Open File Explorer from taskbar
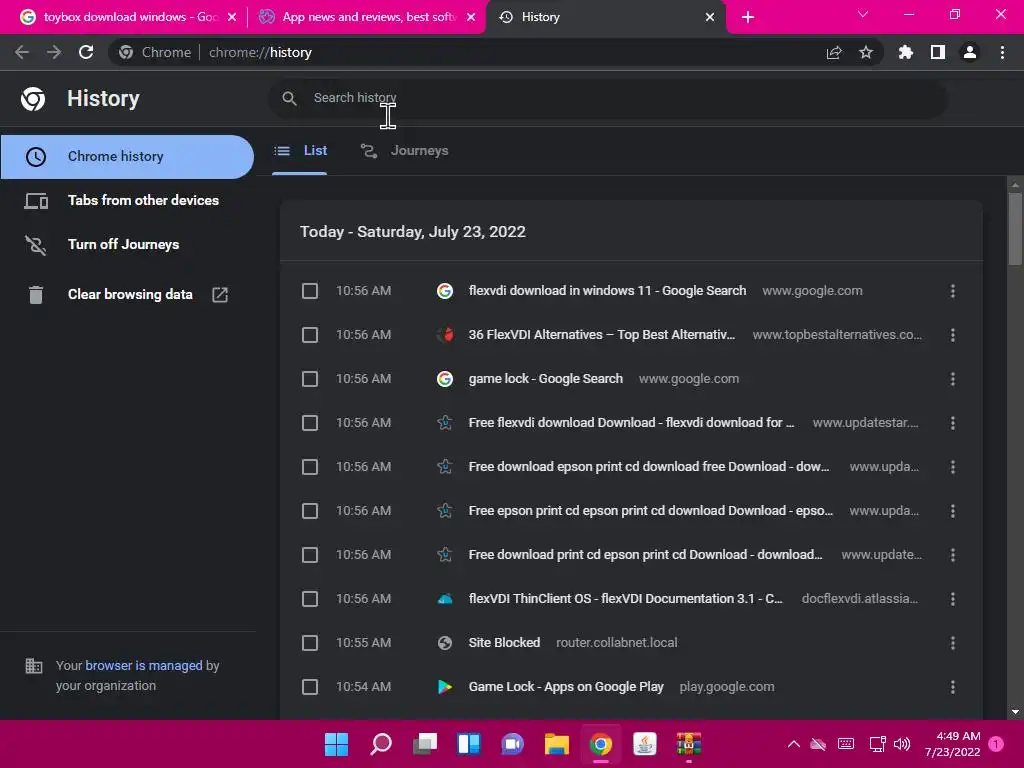Viewport: 1024px width, 768px height. click(x=556, y=744)
